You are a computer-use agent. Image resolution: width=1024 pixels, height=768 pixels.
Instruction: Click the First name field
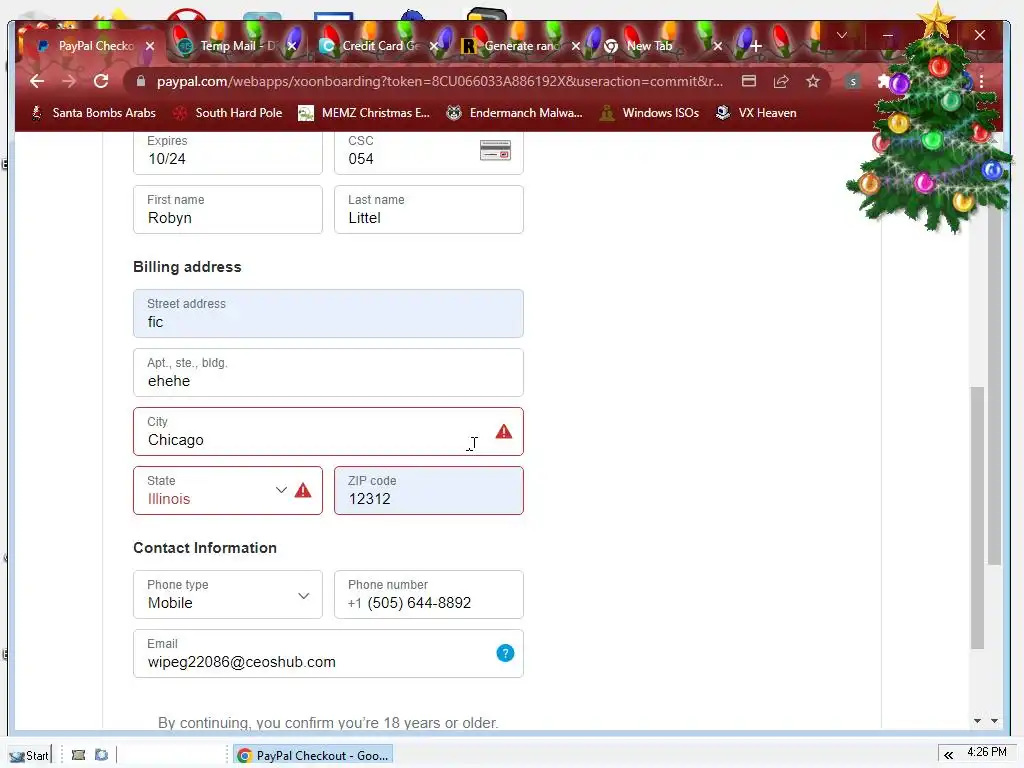tap(228, 210)
